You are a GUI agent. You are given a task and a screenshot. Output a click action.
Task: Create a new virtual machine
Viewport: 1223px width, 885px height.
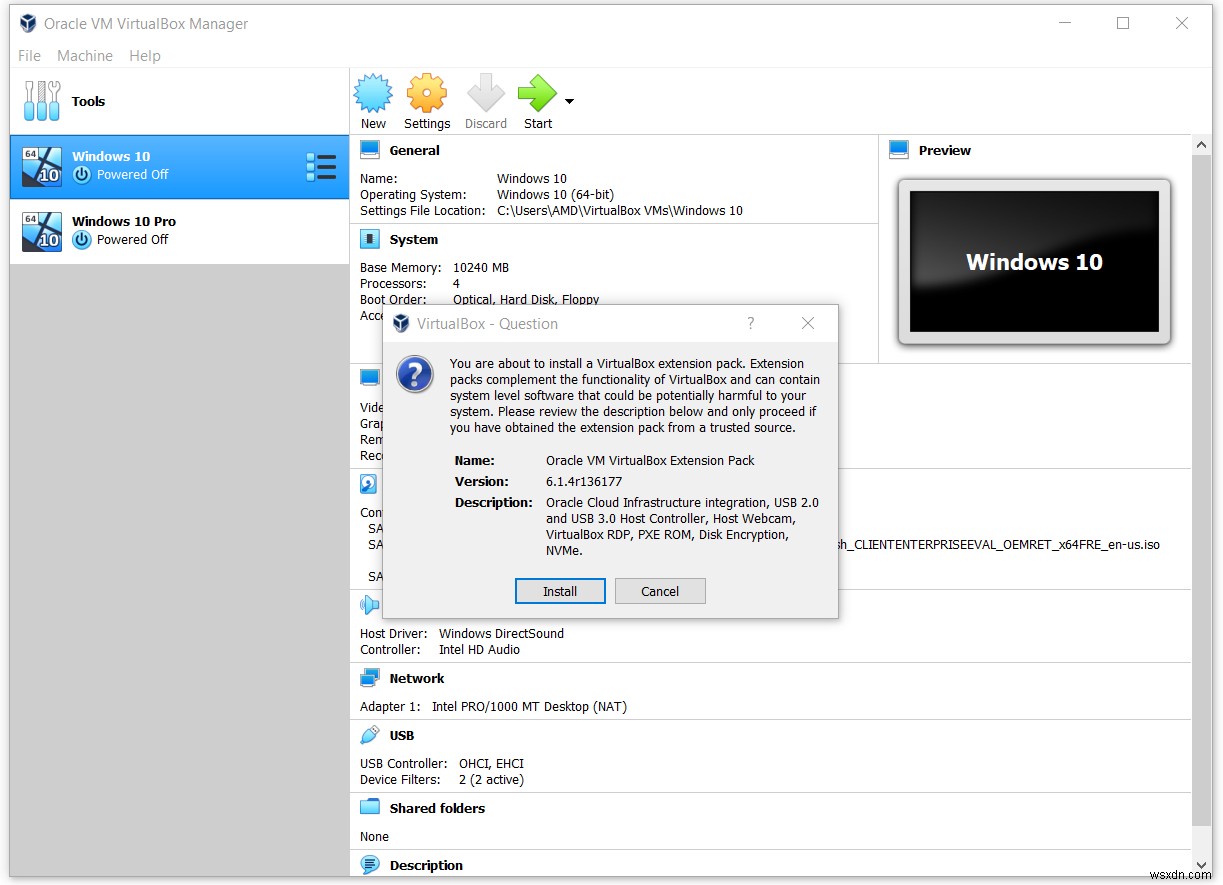(x=373, y=99)
